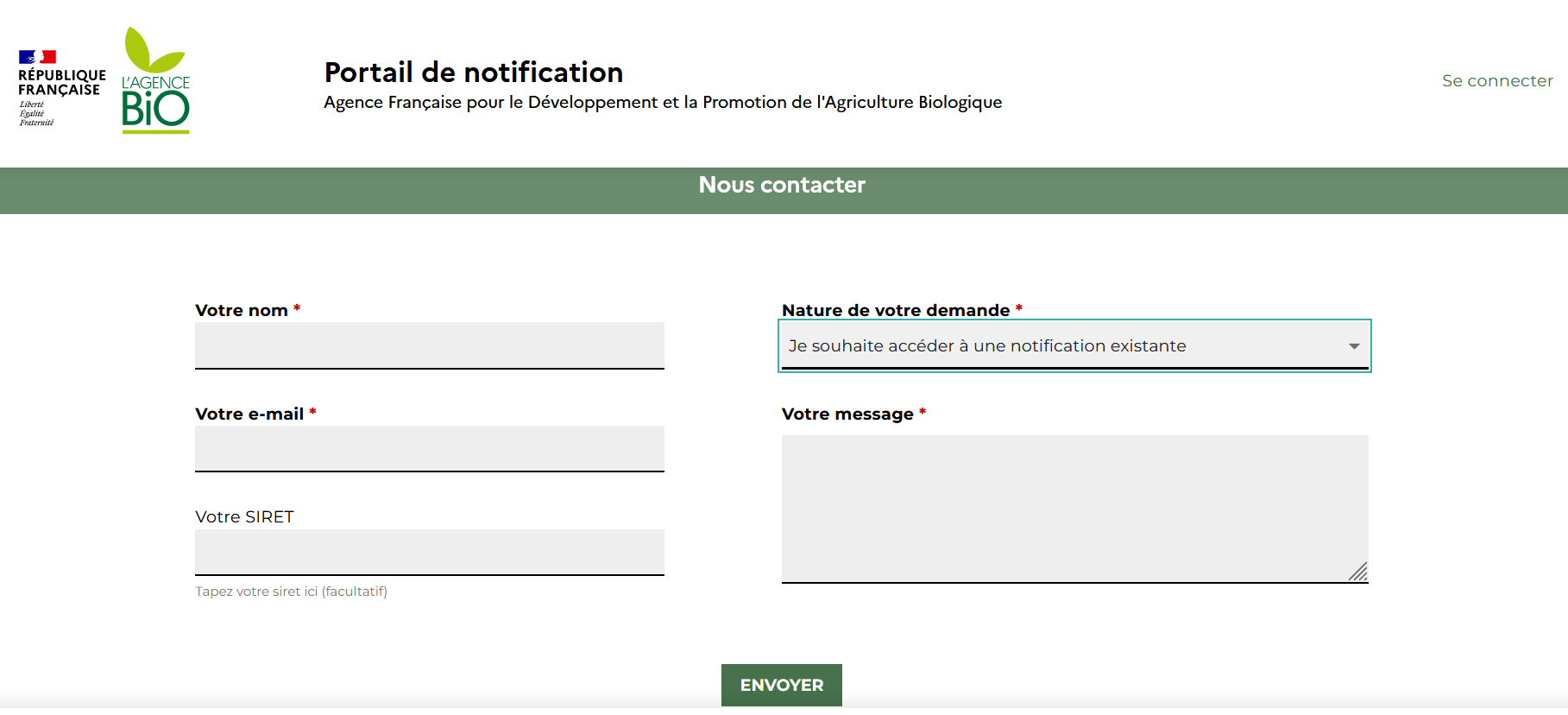
Task: Open the Se connecter link
Action: tap(1497, 80)
